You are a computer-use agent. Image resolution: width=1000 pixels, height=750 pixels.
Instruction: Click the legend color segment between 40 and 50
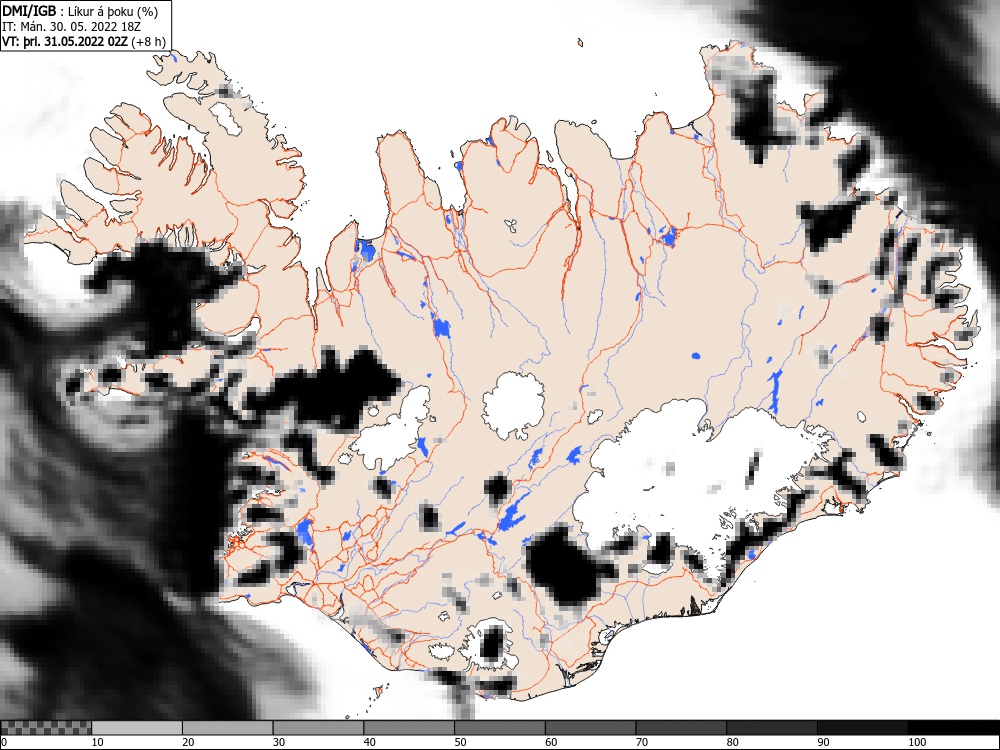coord(409,728)
